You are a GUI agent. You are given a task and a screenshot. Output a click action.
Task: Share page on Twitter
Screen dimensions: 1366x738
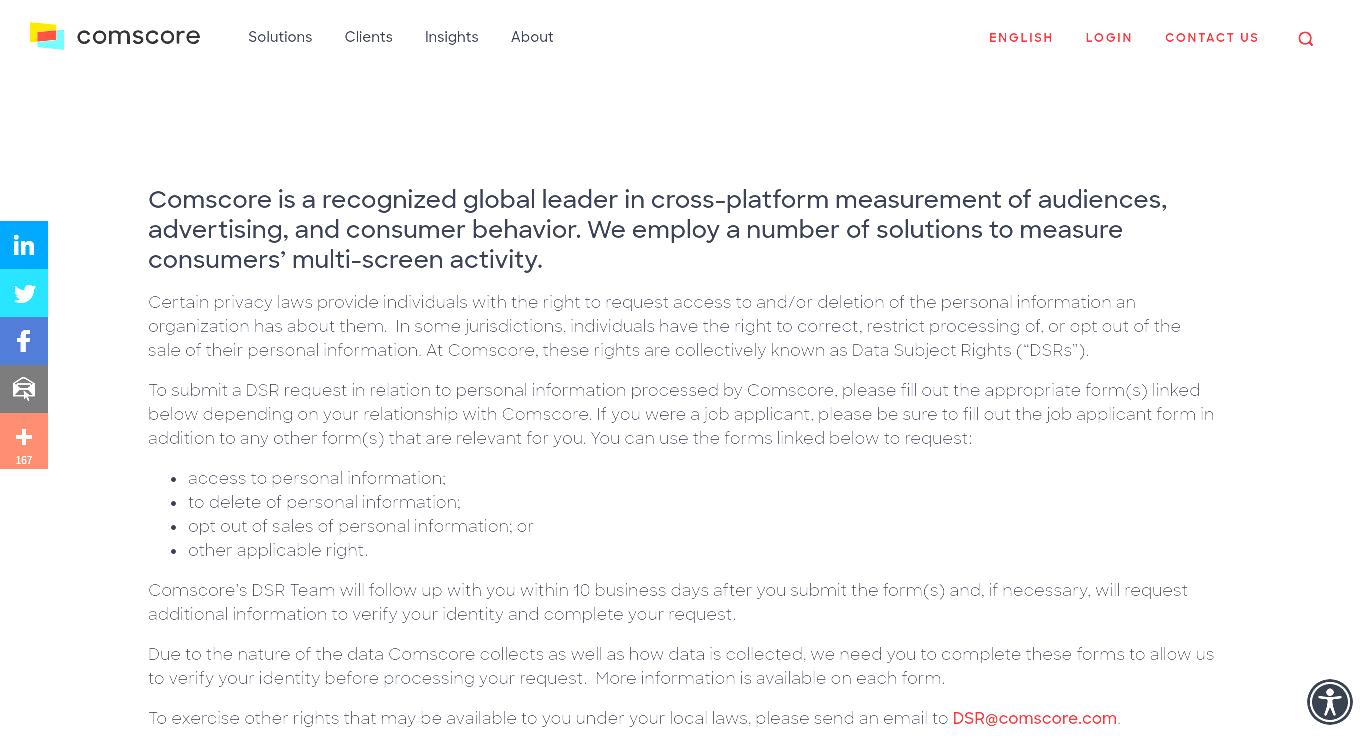pyautogui.click(x=24, y=293)
